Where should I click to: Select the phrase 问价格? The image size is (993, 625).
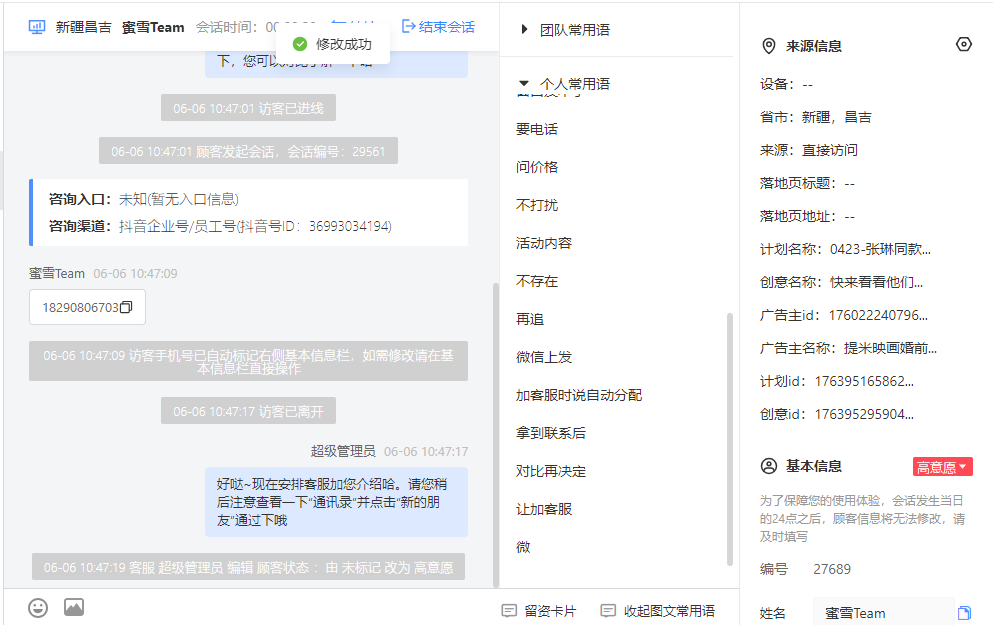(537, 167)
